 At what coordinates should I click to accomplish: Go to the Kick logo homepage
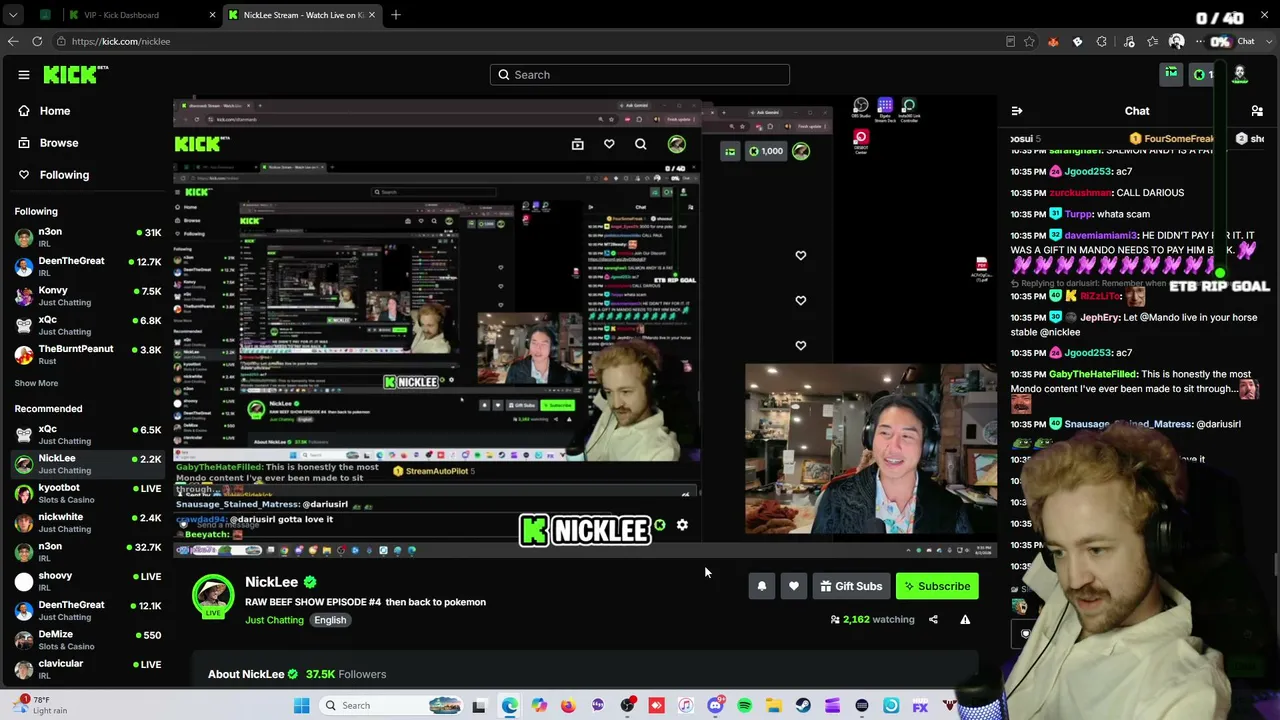coord(75,75)
